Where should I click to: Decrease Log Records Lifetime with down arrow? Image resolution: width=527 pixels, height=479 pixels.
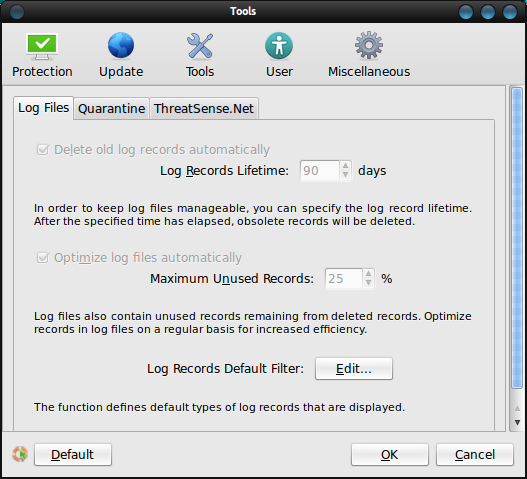tap(346, 175)
